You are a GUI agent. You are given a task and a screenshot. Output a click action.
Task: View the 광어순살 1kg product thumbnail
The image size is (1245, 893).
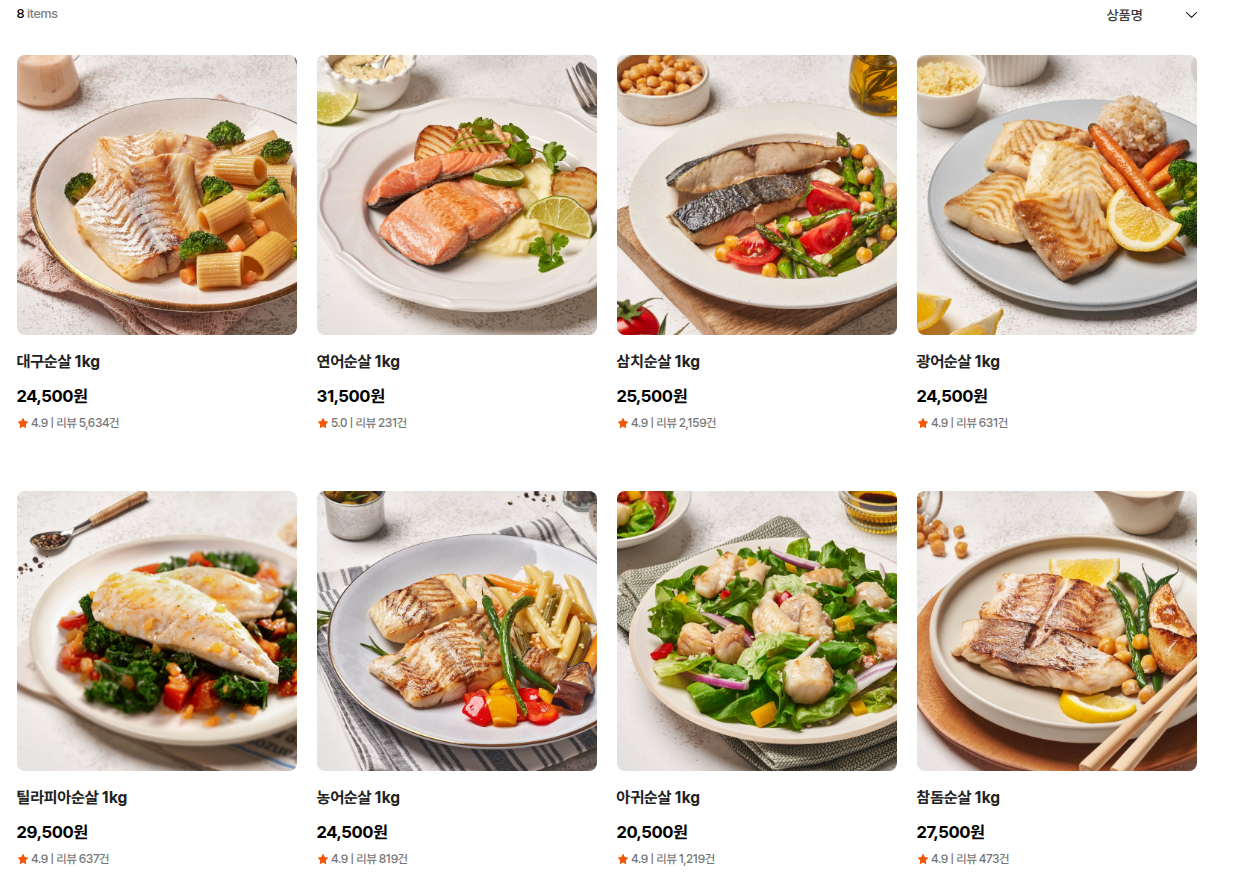point(1057,195)
